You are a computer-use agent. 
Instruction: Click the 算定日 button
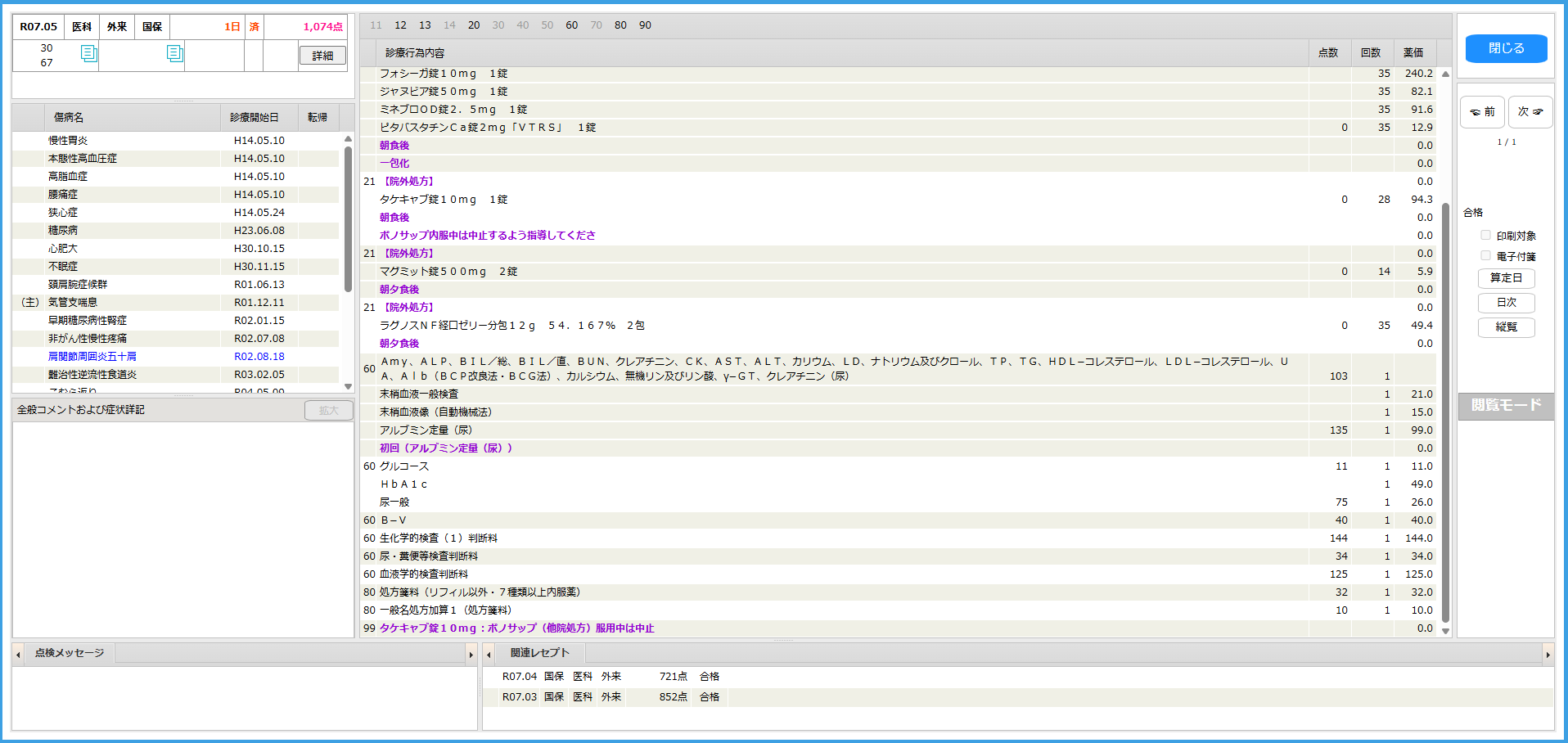[x=1506, y=278]
